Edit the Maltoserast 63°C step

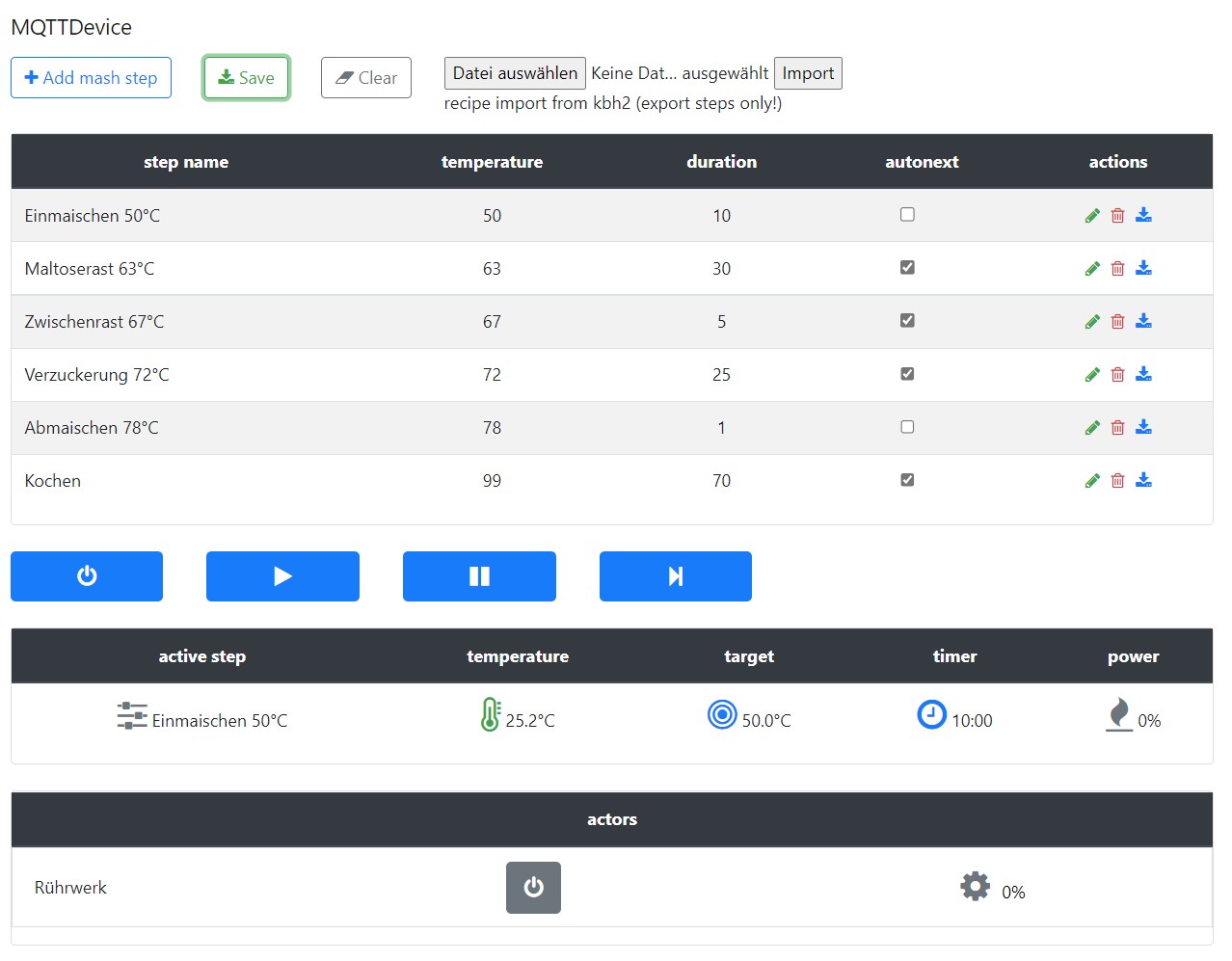coord(1092,269)
